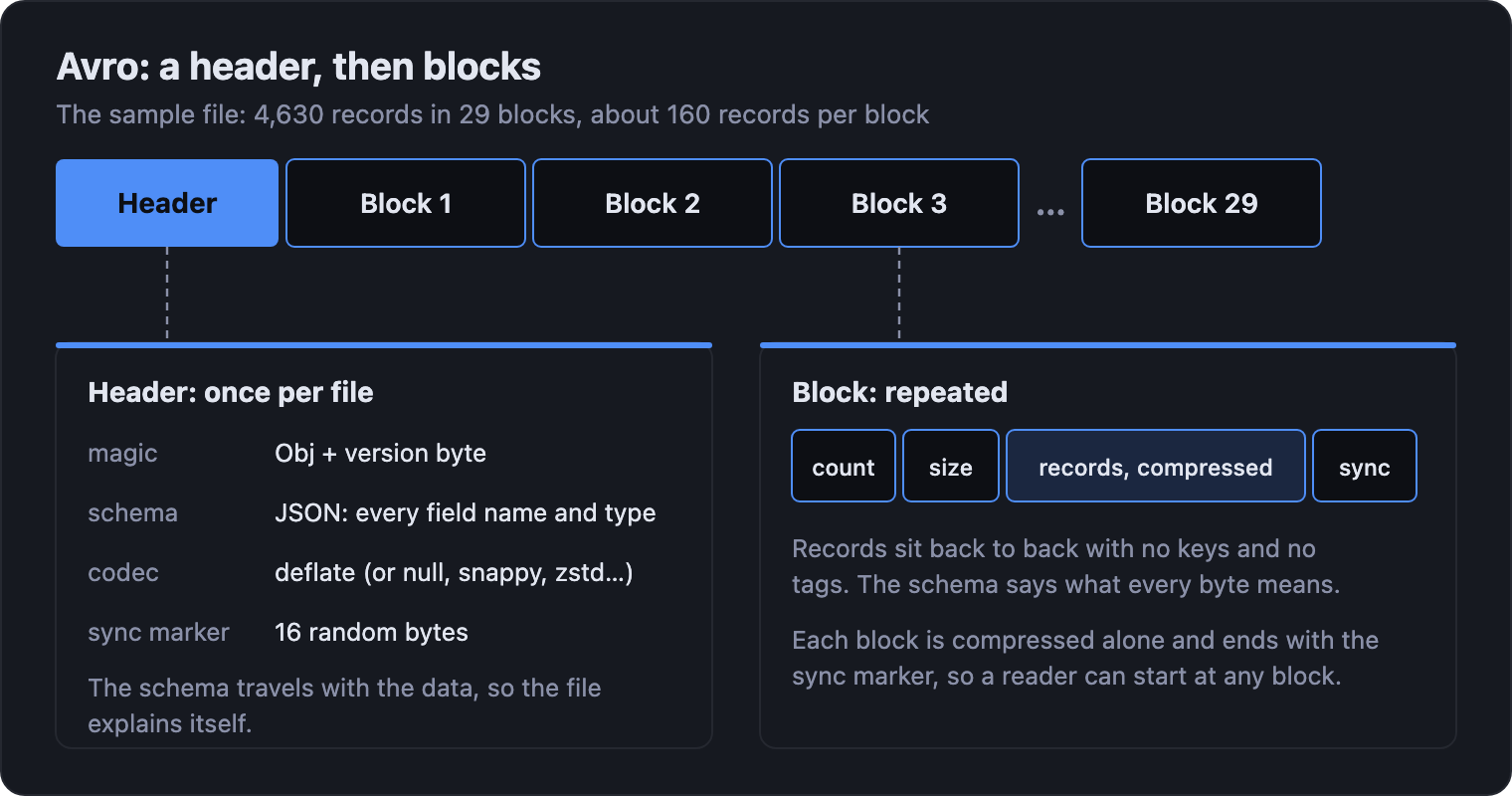Image resolution: width=1512 pixels, height=796 pixels.
Task: Click the Block 1 box
Action: pyautogui.click(x=406, y=203)
